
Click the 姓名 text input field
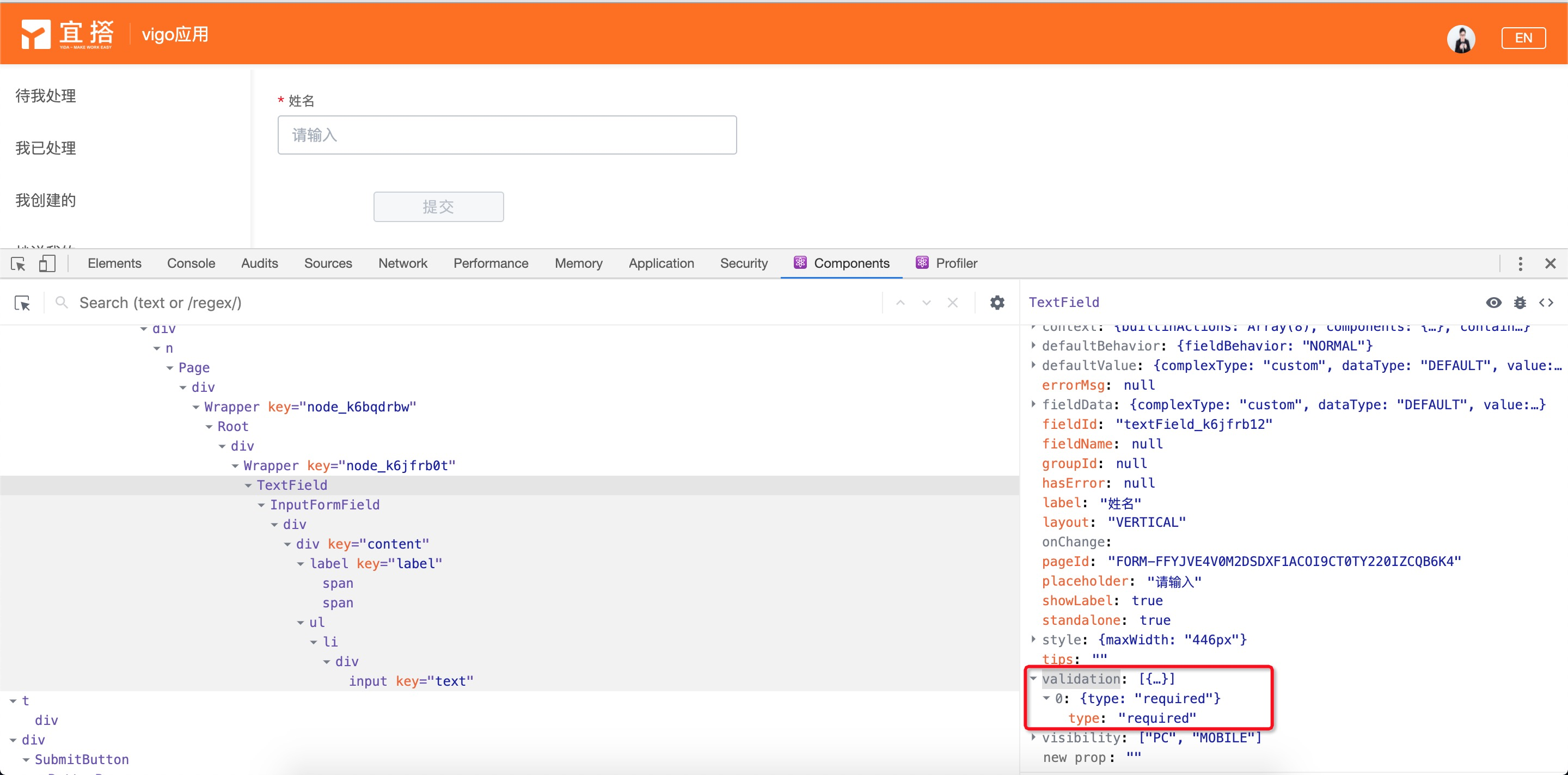pos(506,135)
